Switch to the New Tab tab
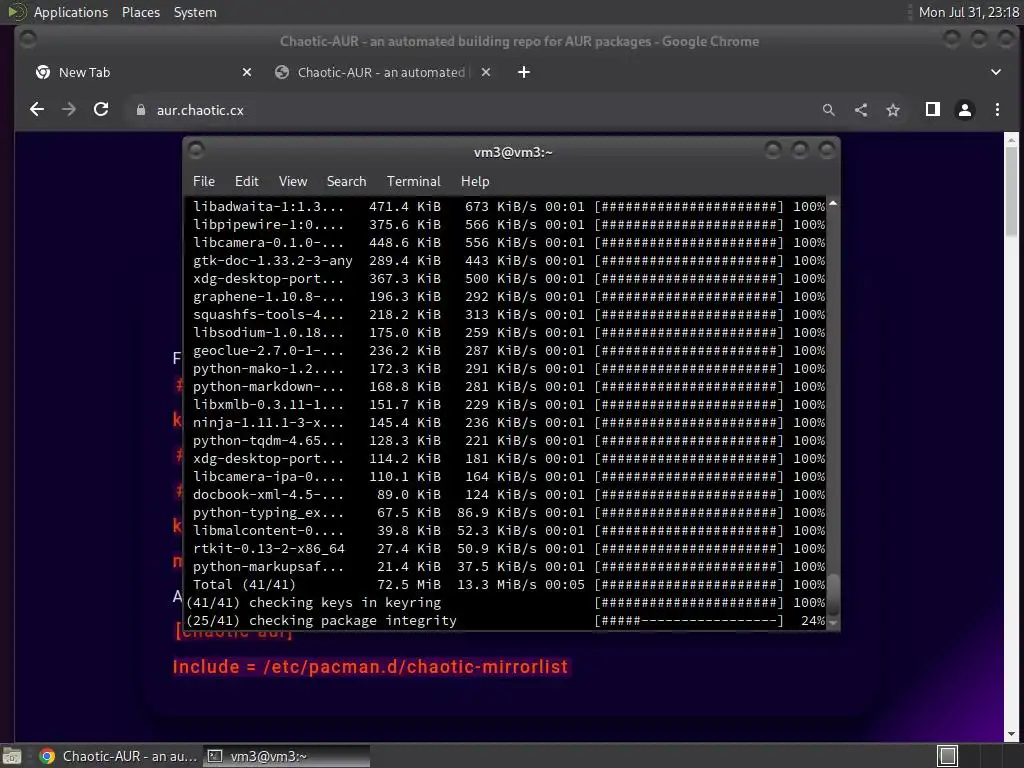Viewport: 1024px width, 768px height. click(x=144, y=72)
